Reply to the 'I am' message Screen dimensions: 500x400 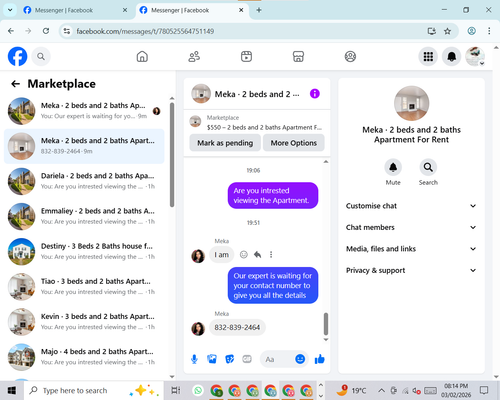[257, 255]
